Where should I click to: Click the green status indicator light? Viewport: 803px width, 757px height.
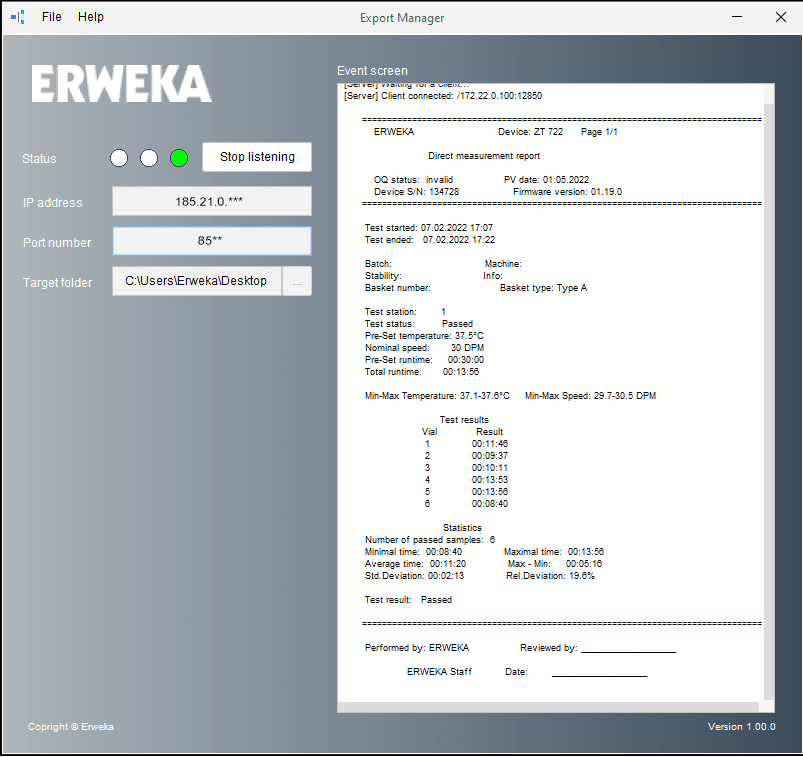click(x=179, y=158)
